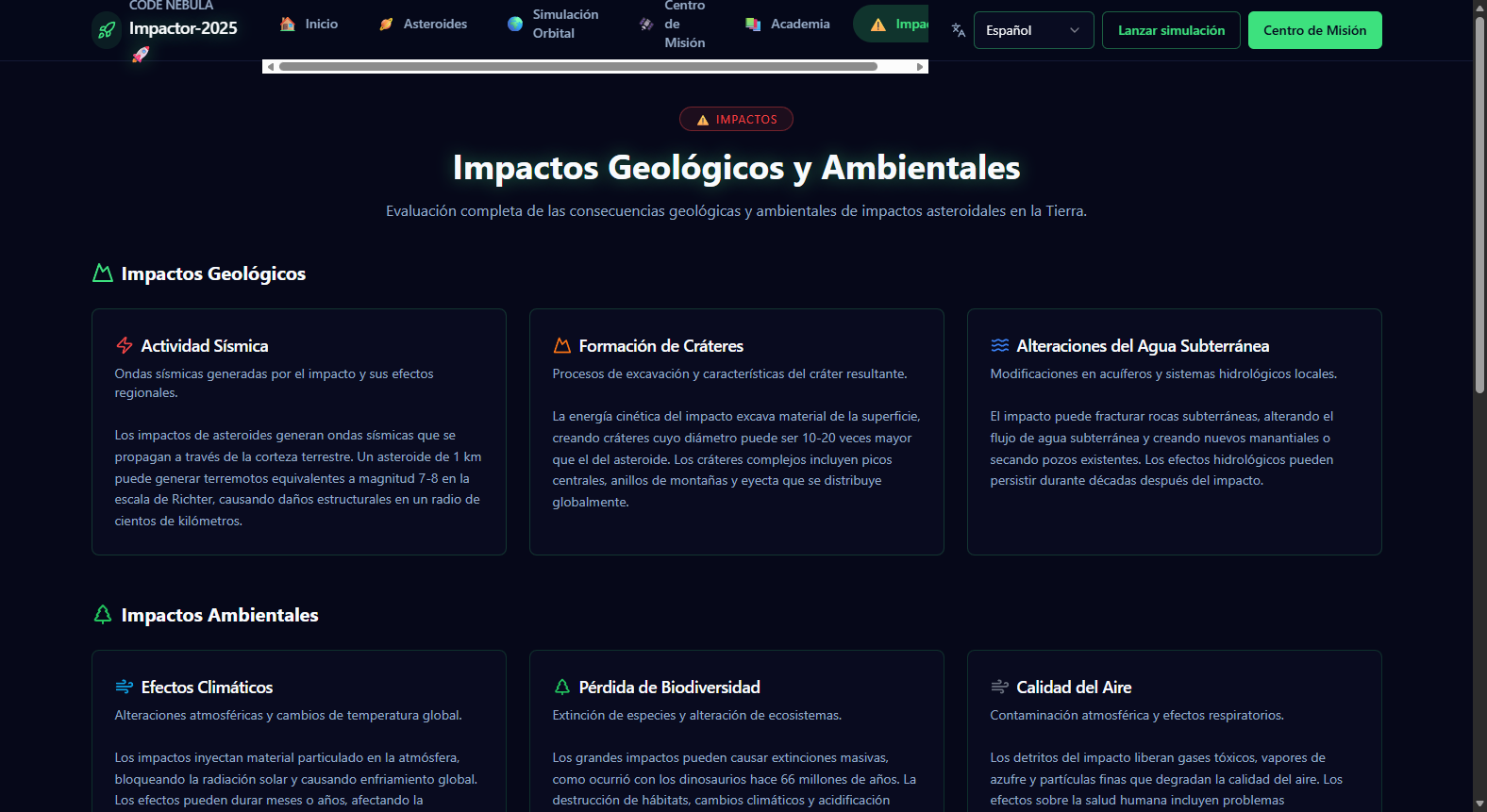Click the Formación de Cráteres card heading
This screenshot has width=1487, height=812.
point(661,346)
